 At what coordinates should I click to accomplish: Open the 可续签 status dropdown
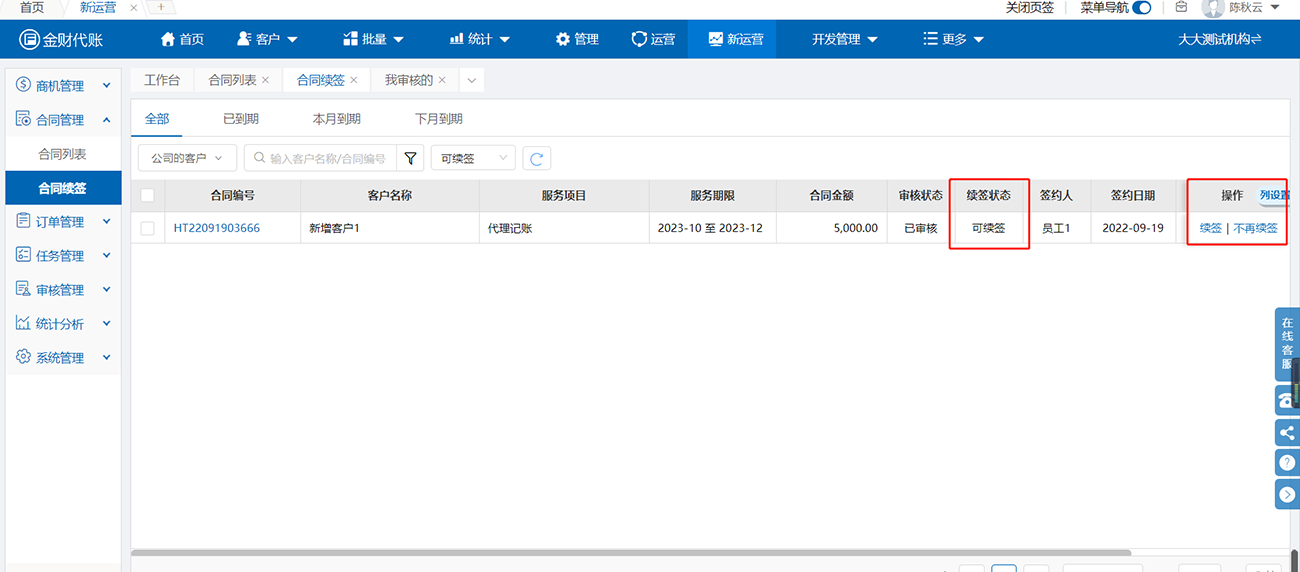point(472,158)
